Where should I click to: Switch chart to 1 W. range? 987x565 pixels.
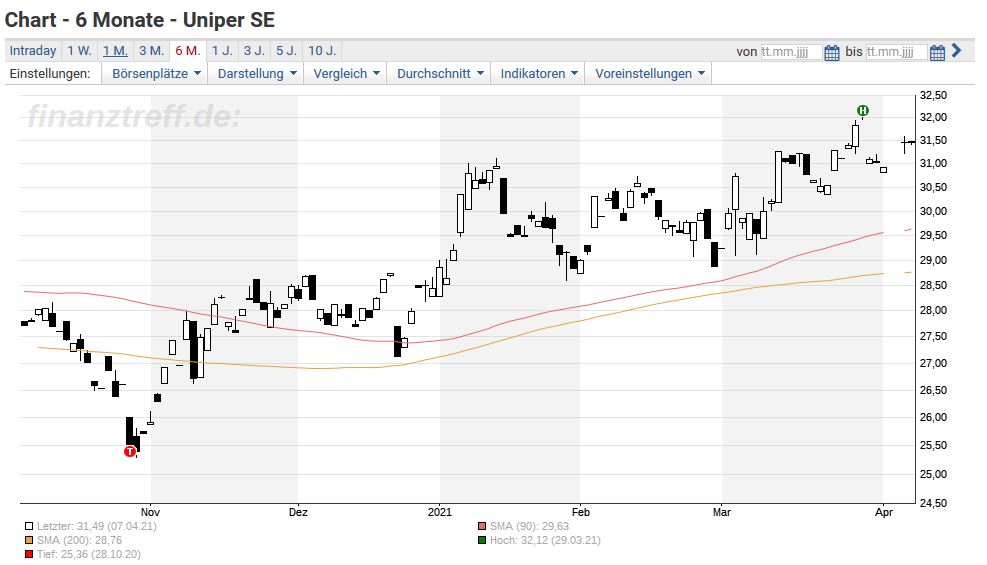80,51
